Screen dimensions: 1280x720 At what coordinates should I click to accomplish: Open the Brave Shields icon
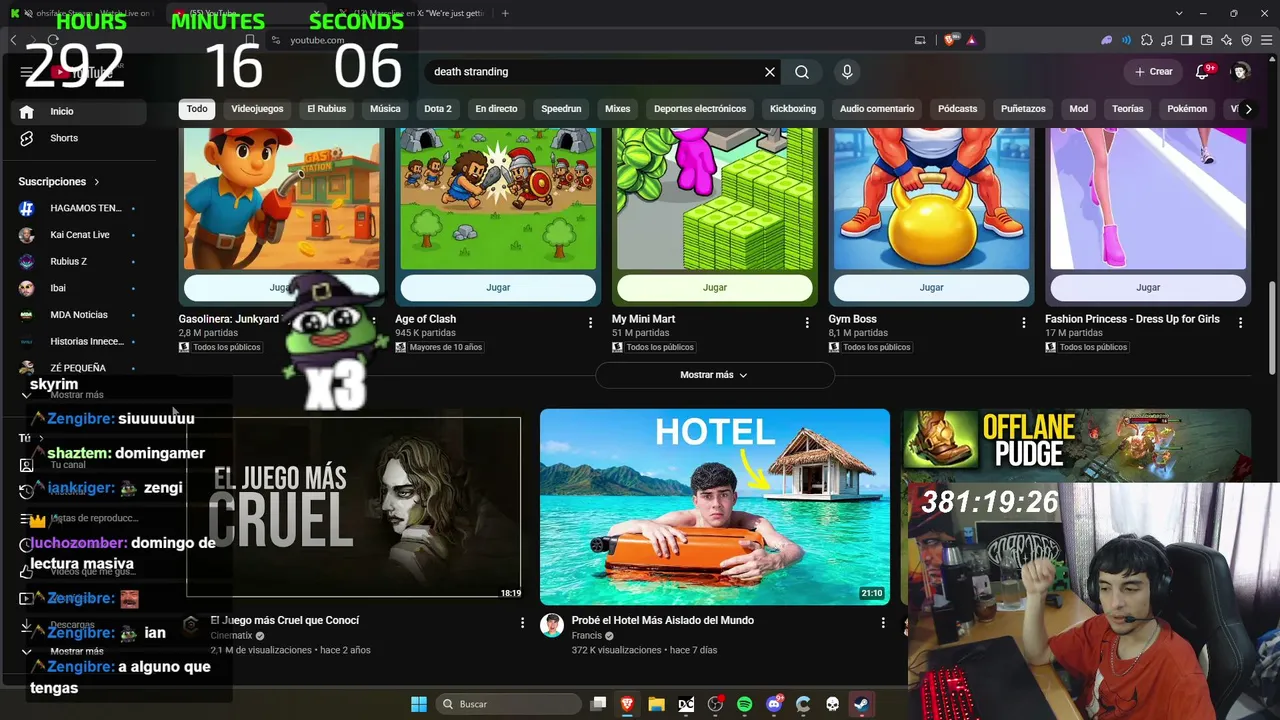pos(949,40)
